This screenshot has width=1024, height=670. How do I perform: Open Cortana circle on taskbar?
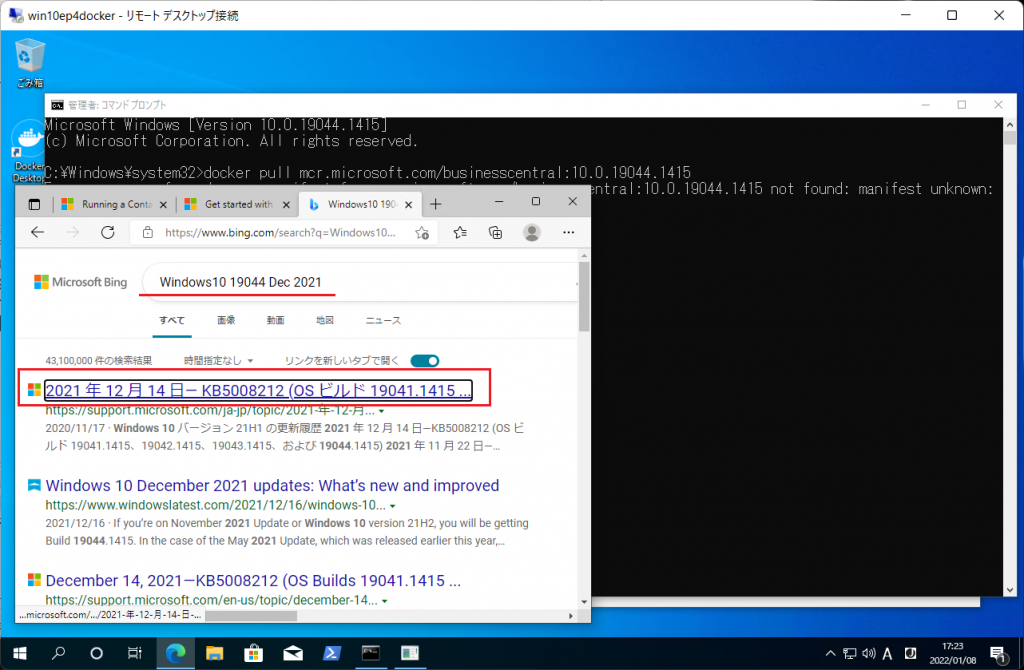click(x=97, y=653)
